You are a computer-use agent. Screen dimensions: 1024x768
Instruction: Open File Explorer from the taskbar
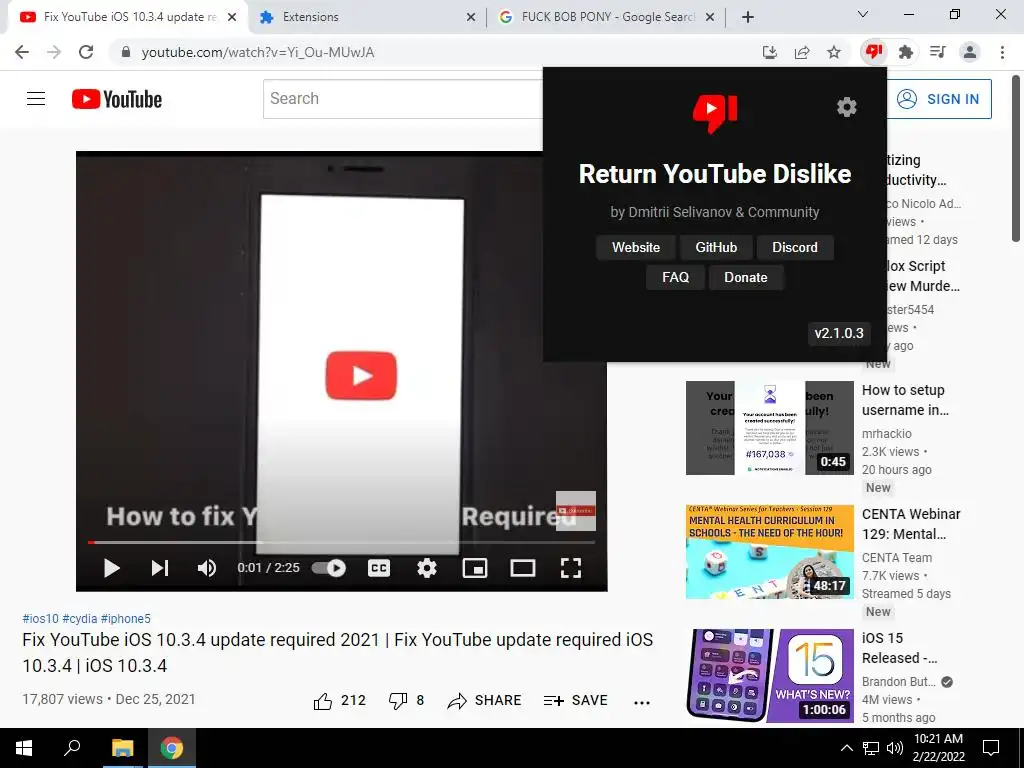(122, 748)
